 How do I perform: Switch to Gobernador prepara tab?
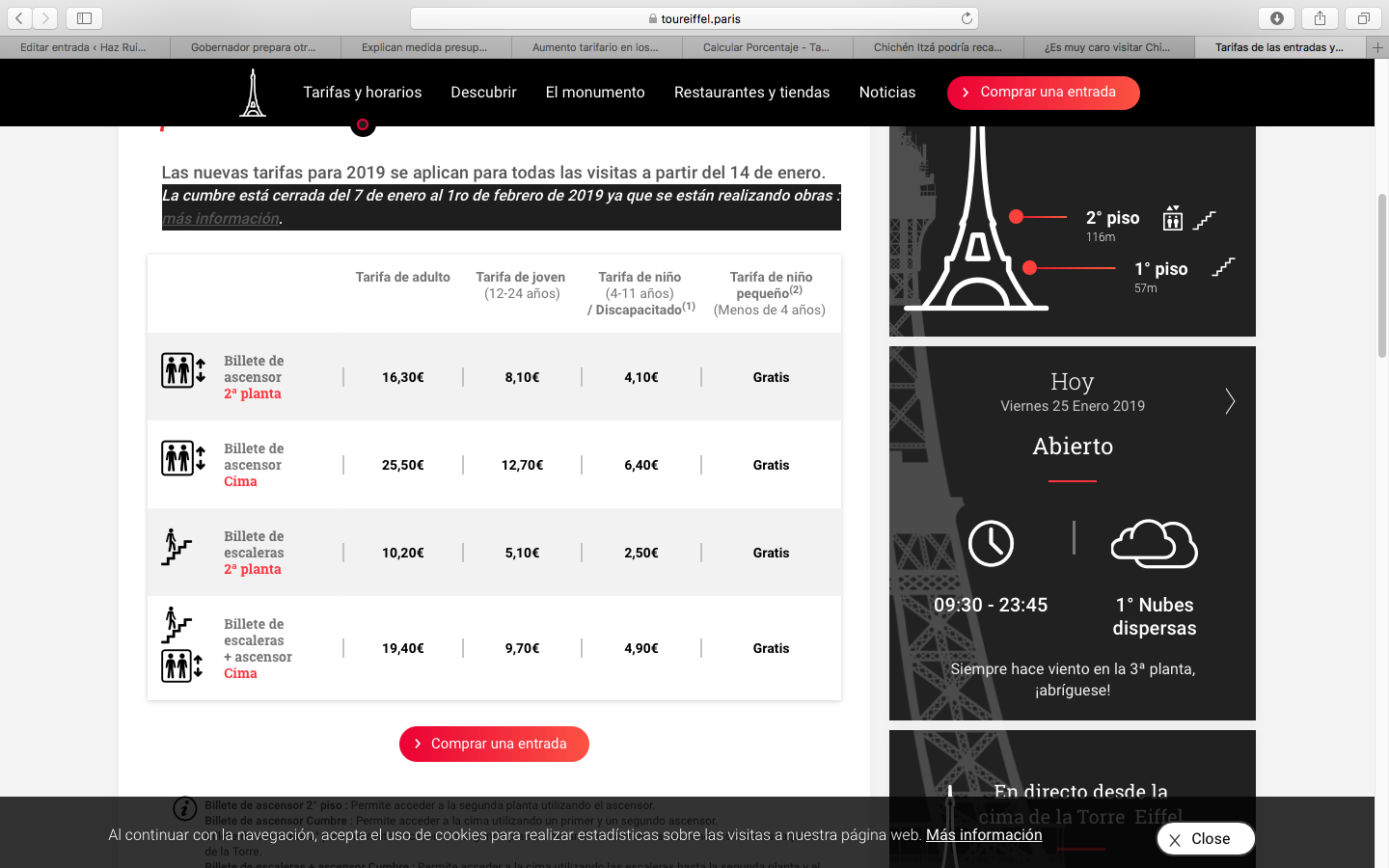coord(255,47)
